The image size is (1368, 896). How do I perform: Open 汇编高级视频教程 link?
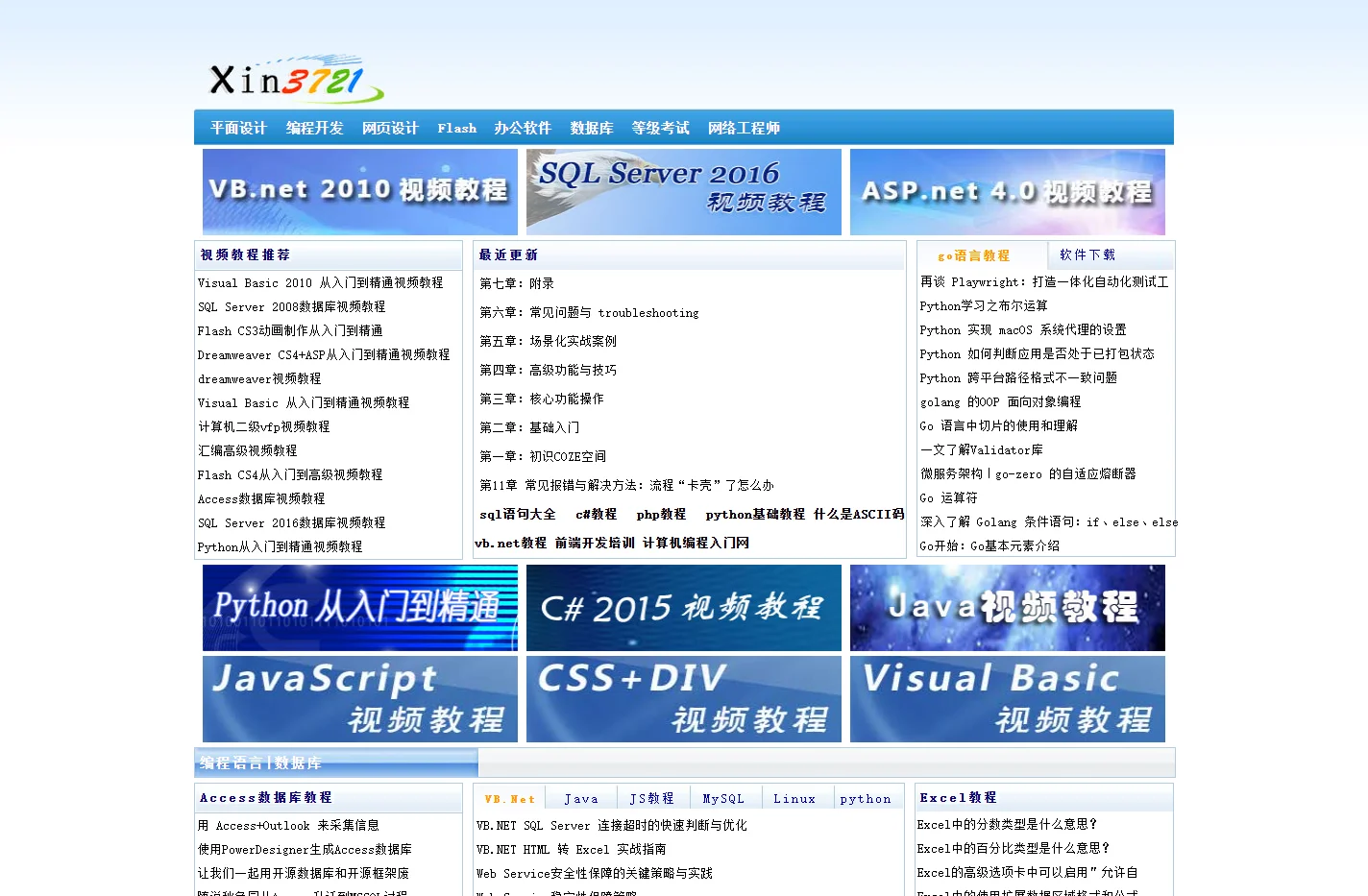tap(248, 450)
